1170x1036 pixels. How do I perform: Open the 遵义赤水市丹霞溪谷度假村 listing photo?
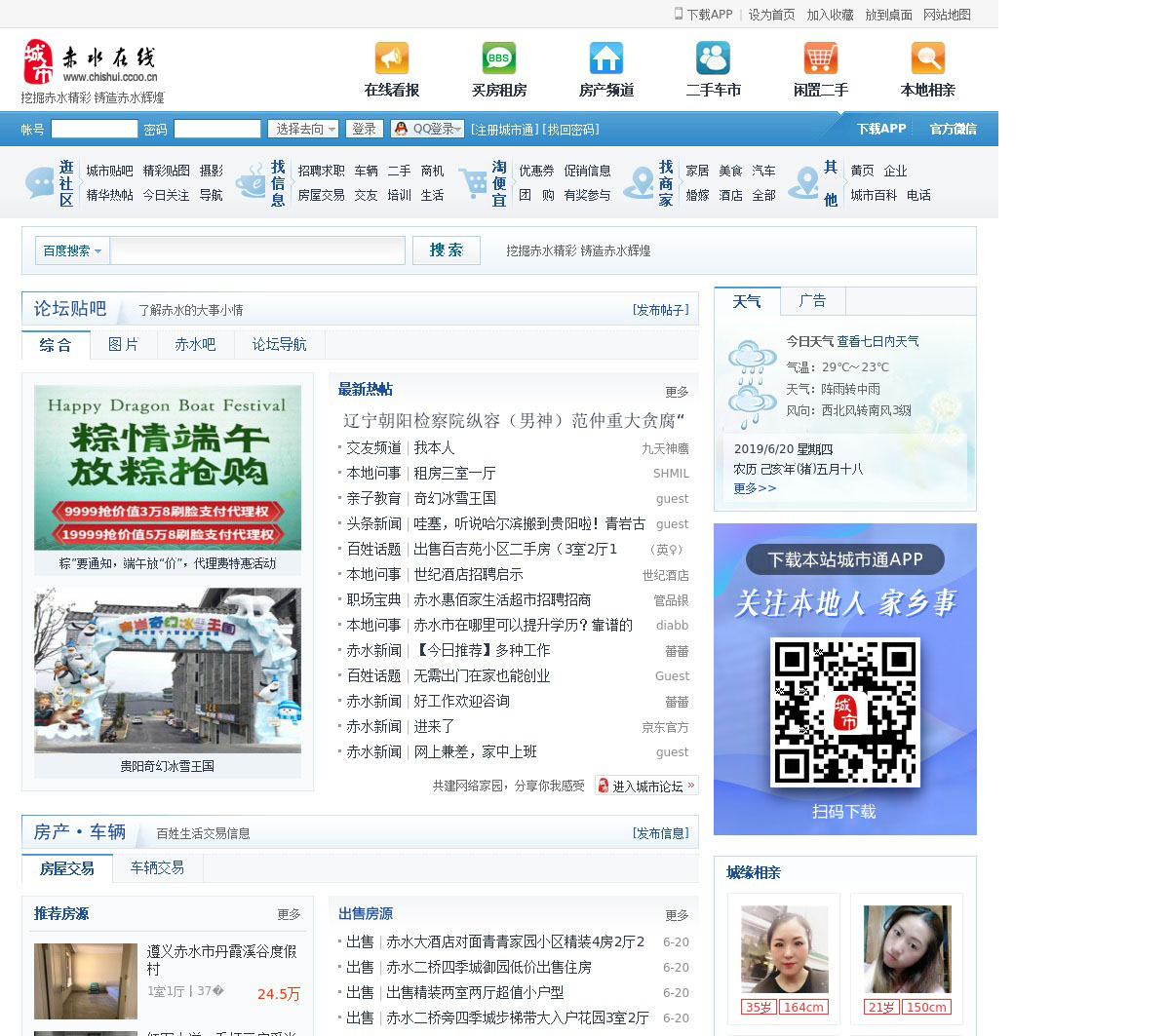point(86,980)
